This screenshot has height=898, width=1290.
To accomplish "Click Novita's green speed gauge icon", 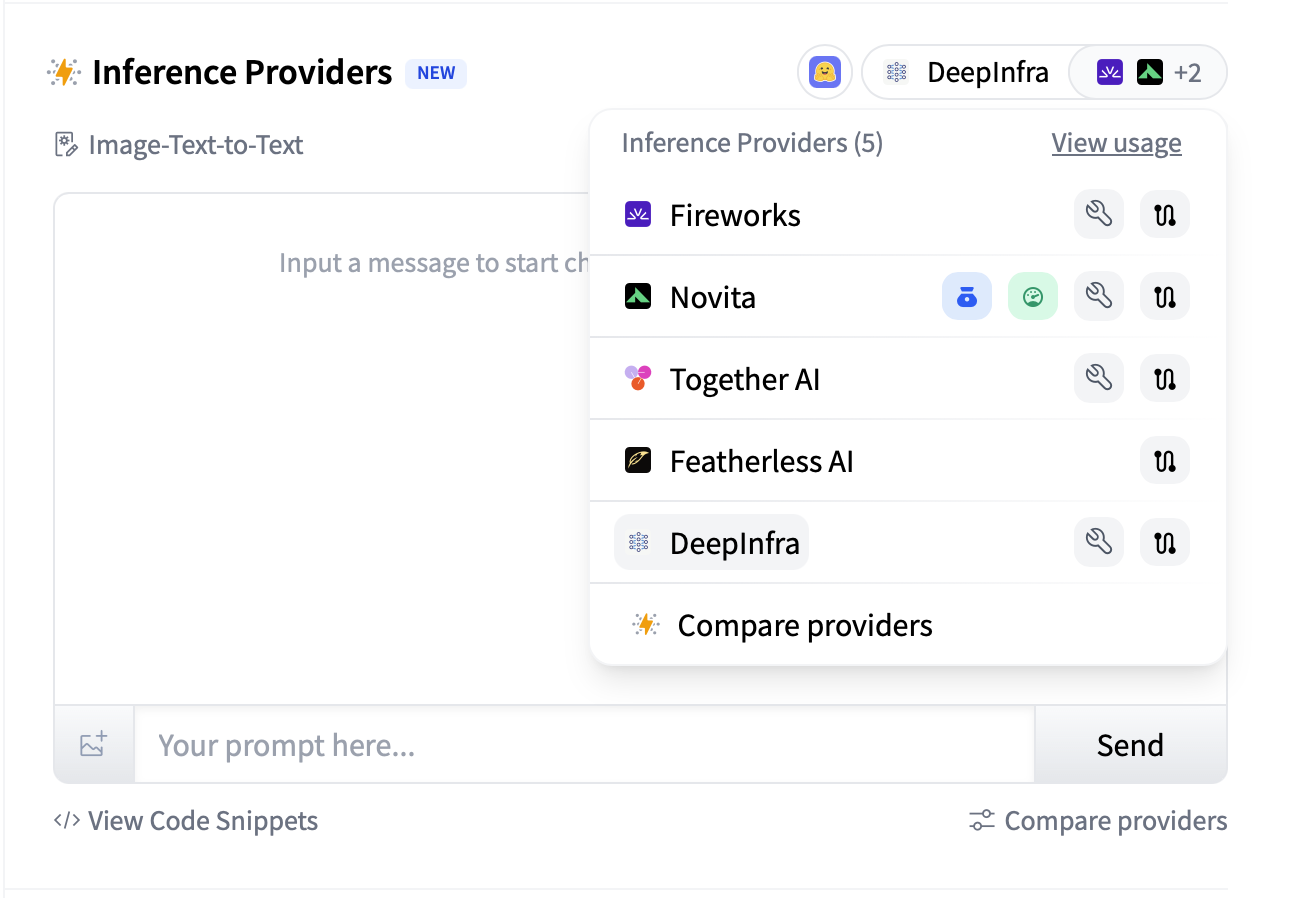I will tap(1033, 296).
